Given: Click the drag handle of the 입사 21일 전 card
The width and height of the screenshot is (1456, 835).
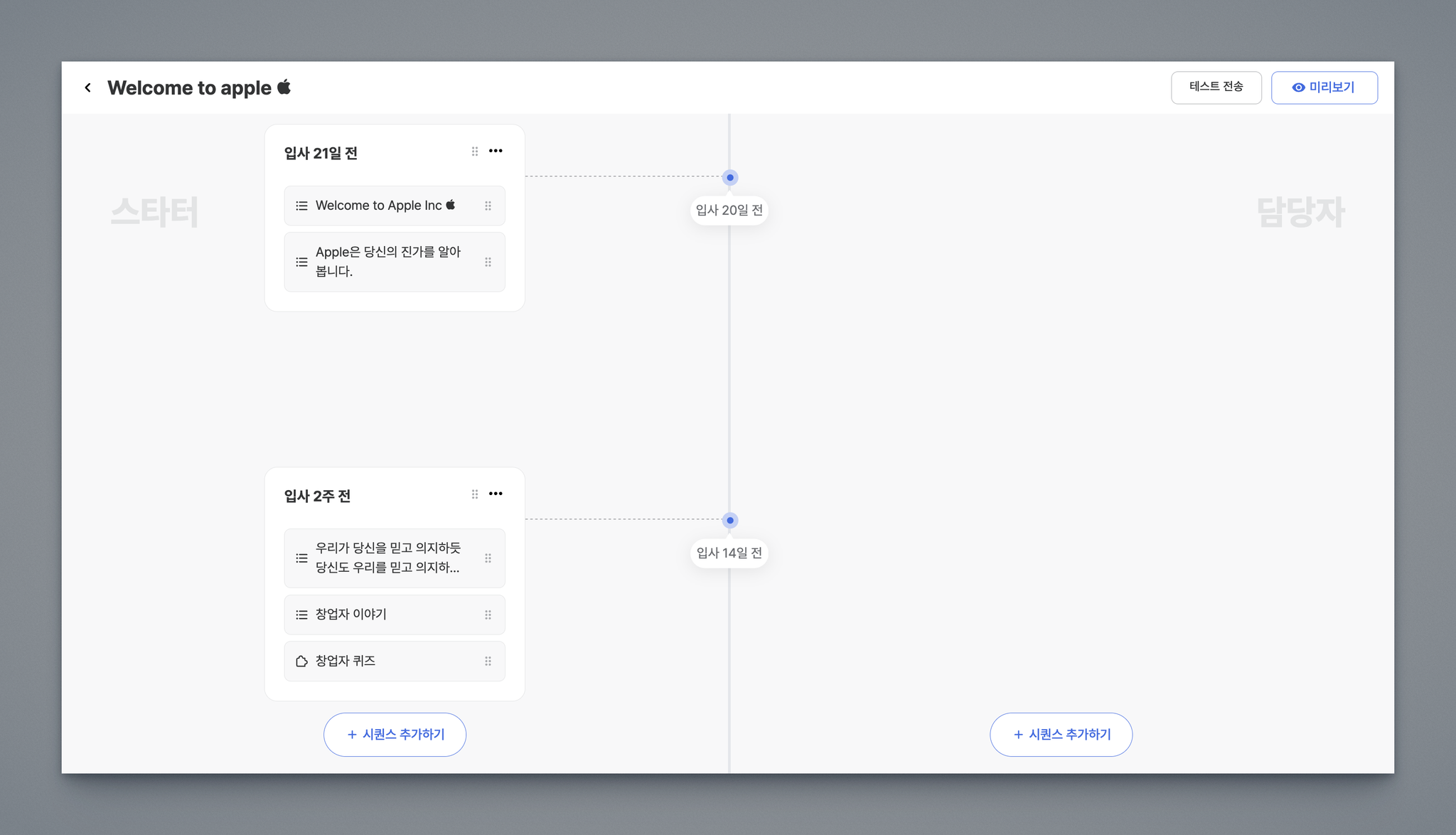Looking at the screenshot, I should pos(475,151).
